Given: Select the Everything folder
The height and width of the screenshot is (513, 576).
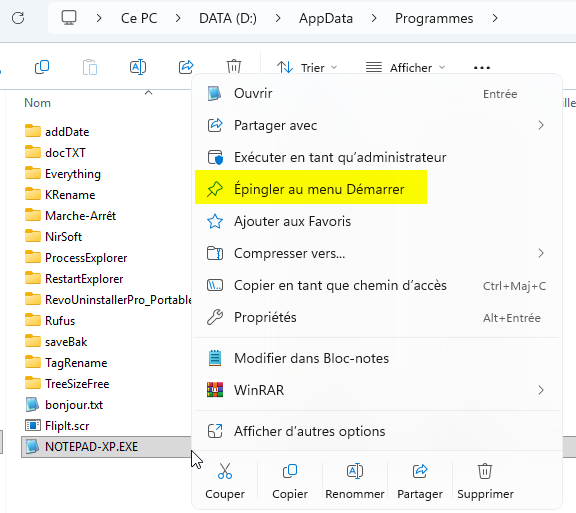Looking at the screenshot, I should pyautogui.click(x=62, y=173).
